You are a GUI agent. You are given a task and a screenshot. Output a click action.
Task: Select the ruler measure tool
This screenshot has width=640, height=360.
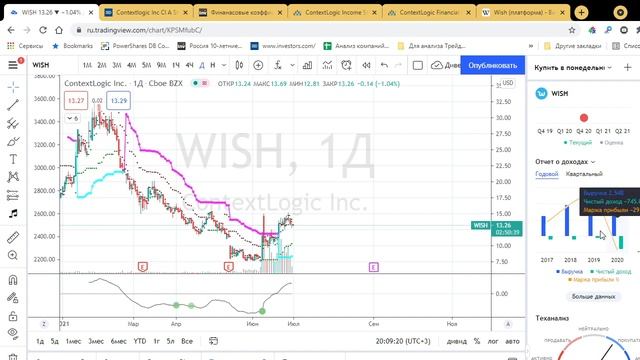pyautogui.click(x=13, y=237)
